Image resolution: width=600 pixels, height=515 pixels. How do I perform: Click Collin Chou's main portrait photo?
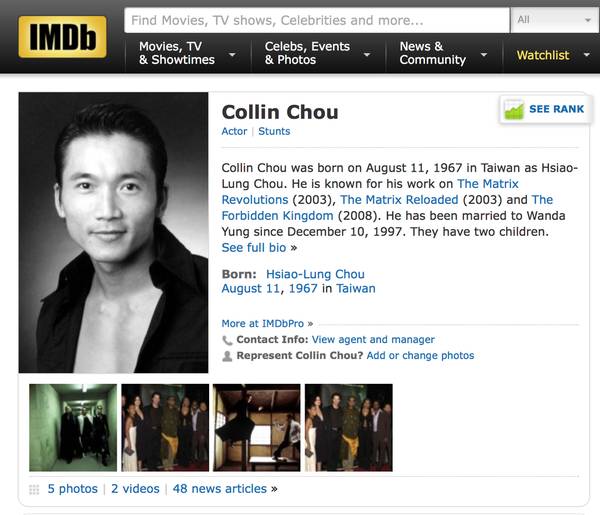pos(113,233)
